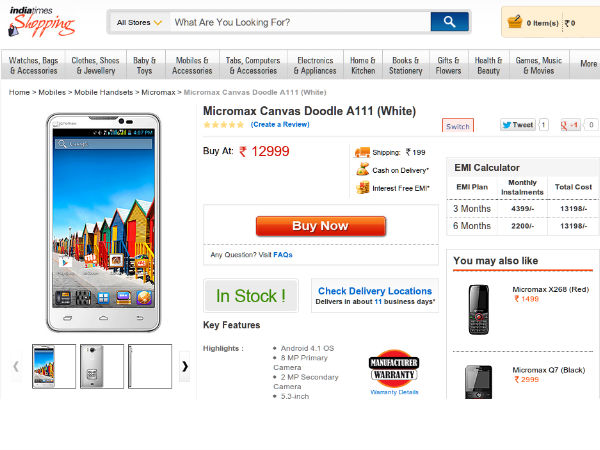This screenshot has width=600, height=450.
Task: Open the Check Delivery Locations link
Action: 375,291
